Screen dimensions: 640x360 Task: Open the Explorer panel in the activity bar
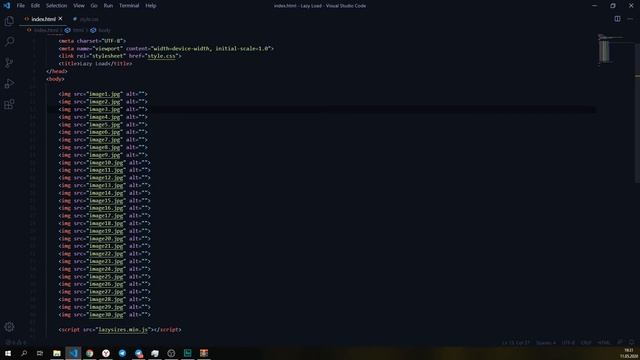point(9,21)
